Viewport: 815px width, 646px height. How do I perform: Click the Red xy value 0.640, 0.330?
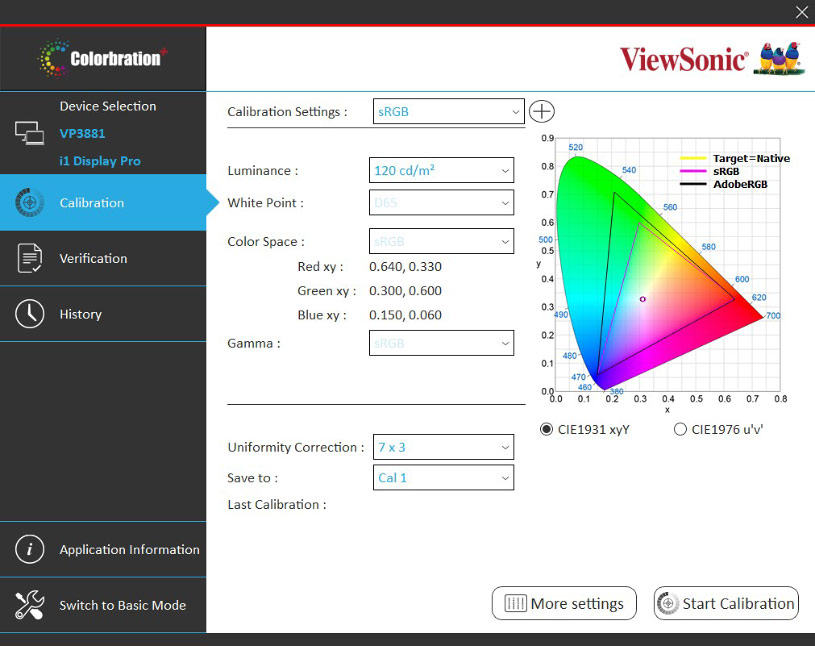click(405, 267)
